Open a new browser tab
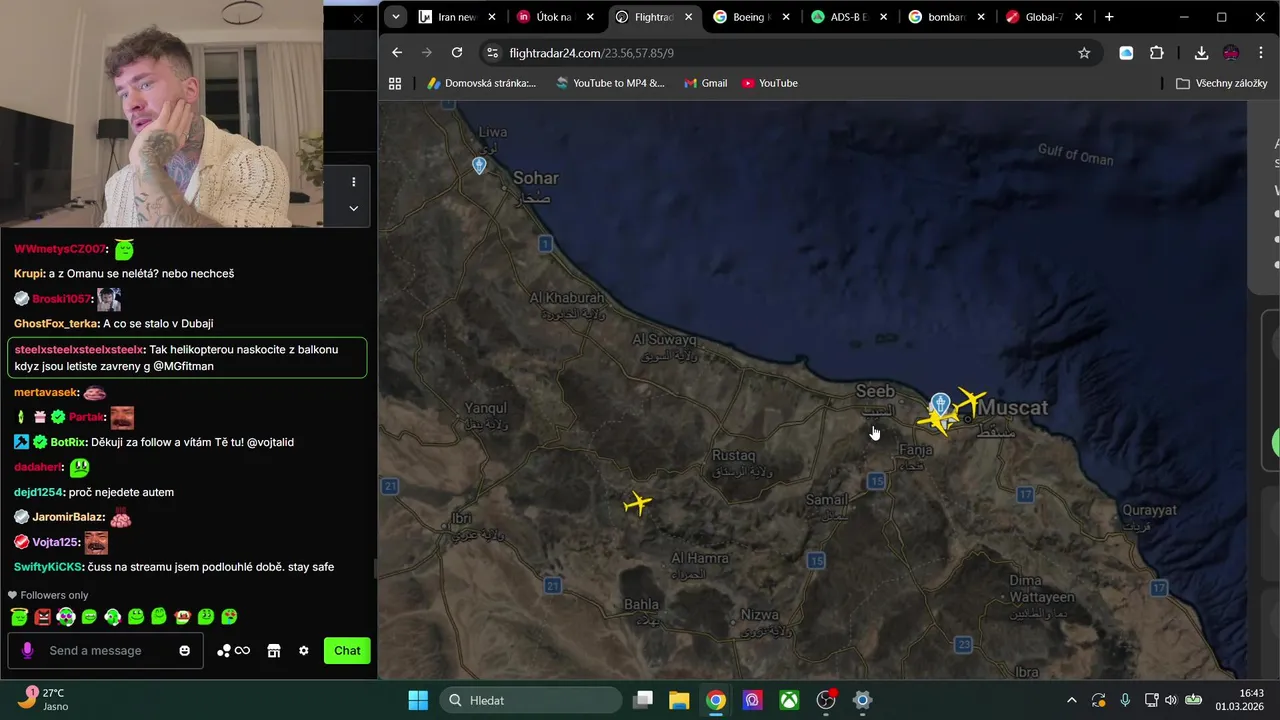The image size is (1280, 720). [x=1109, y=17]
